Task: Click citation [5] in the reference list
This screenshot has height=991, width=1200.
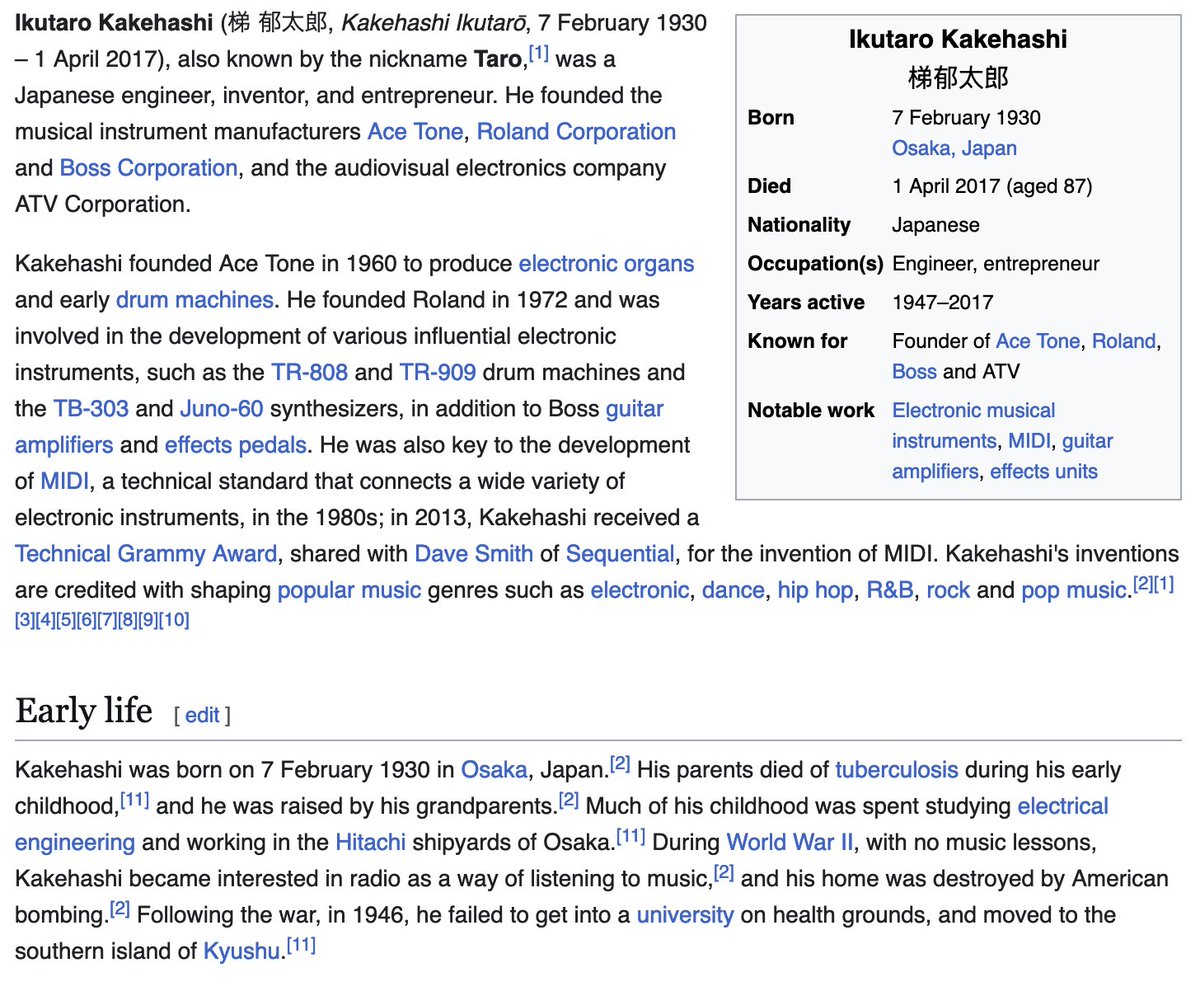Action: point(66,620)
